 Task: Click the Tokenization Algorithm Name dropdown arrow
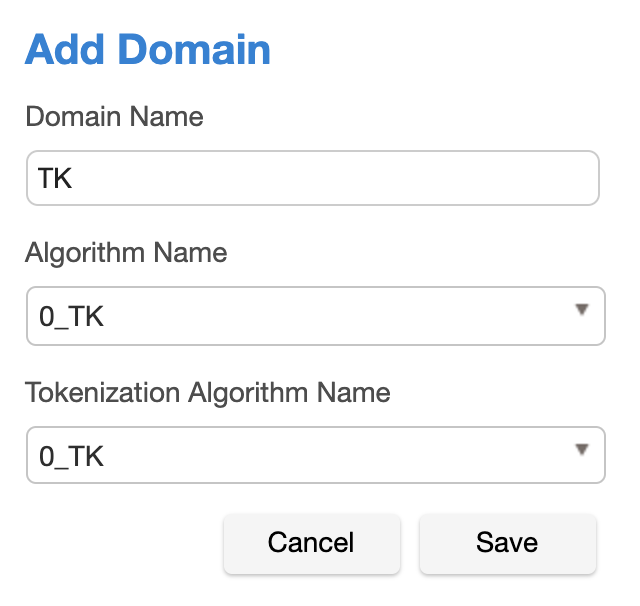582,450
